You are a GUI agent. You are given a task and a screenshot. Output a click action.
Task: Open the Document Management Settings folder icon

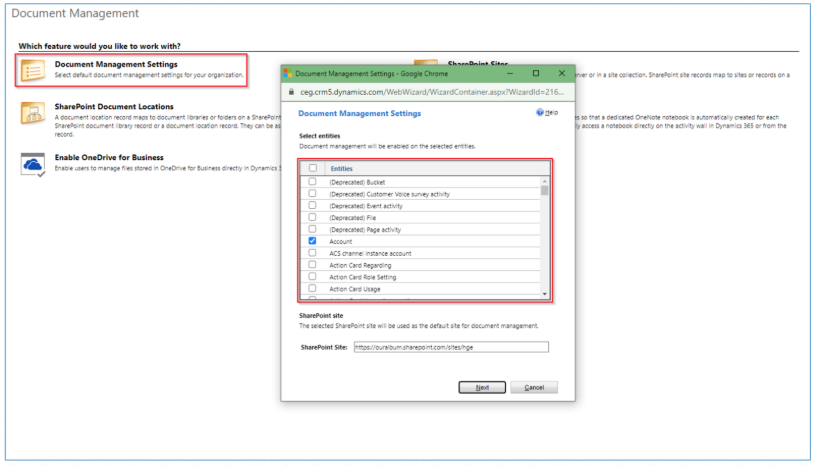[x=33, y=70]
